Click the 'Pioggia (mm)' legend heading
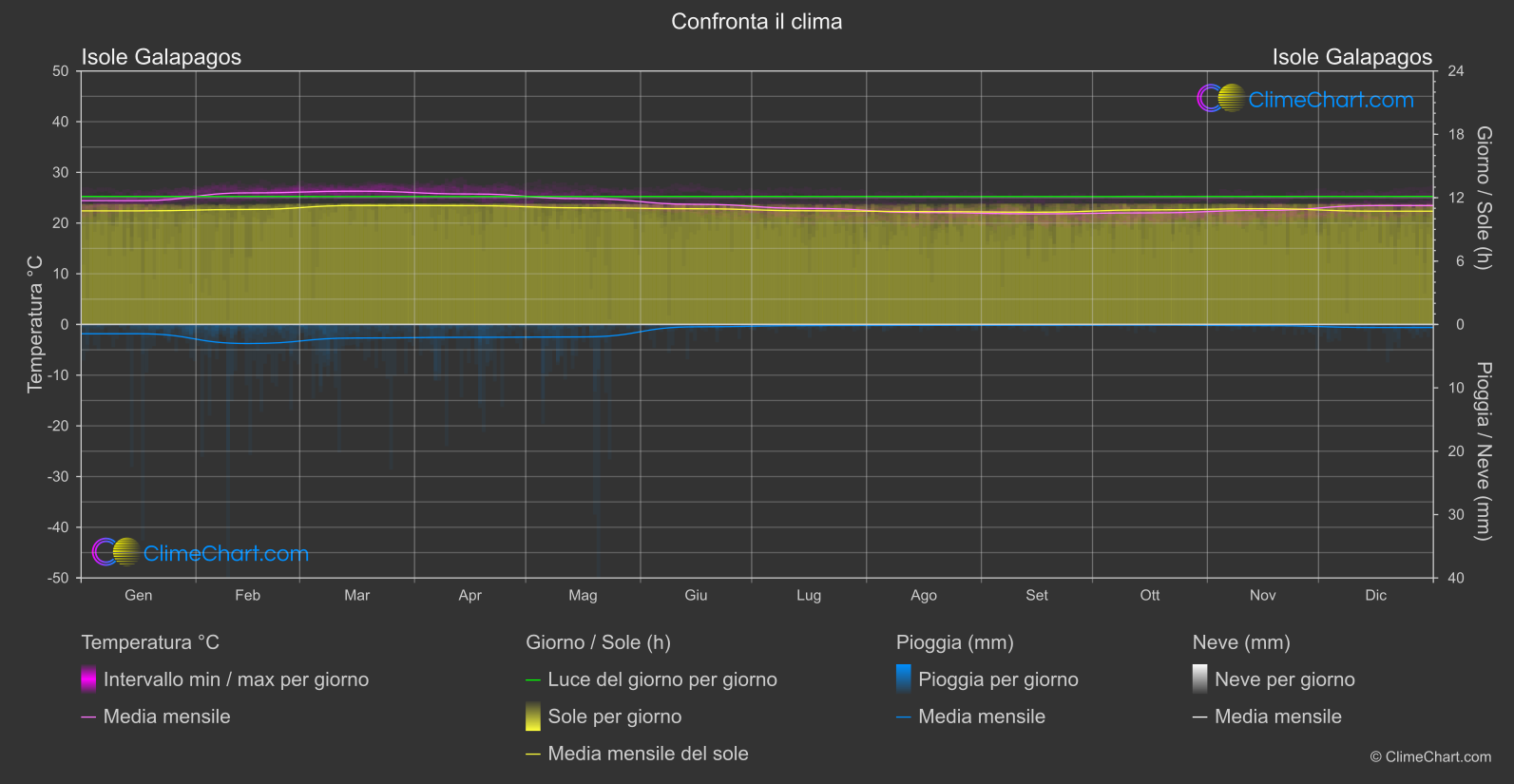 coord(954,642)
